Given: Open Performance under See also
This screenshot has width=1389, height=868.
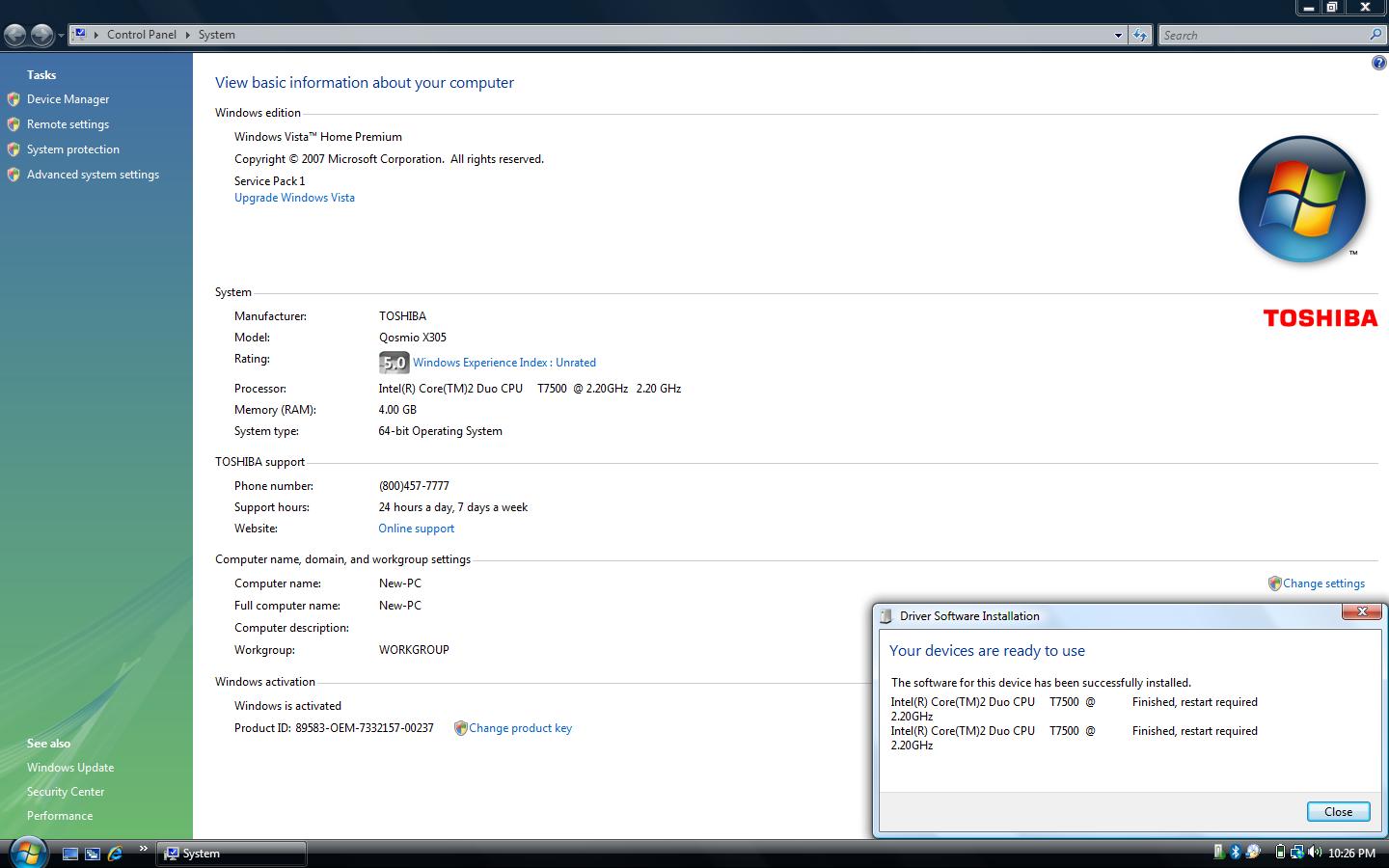Looking at the screenshot, I should point(60,816).
